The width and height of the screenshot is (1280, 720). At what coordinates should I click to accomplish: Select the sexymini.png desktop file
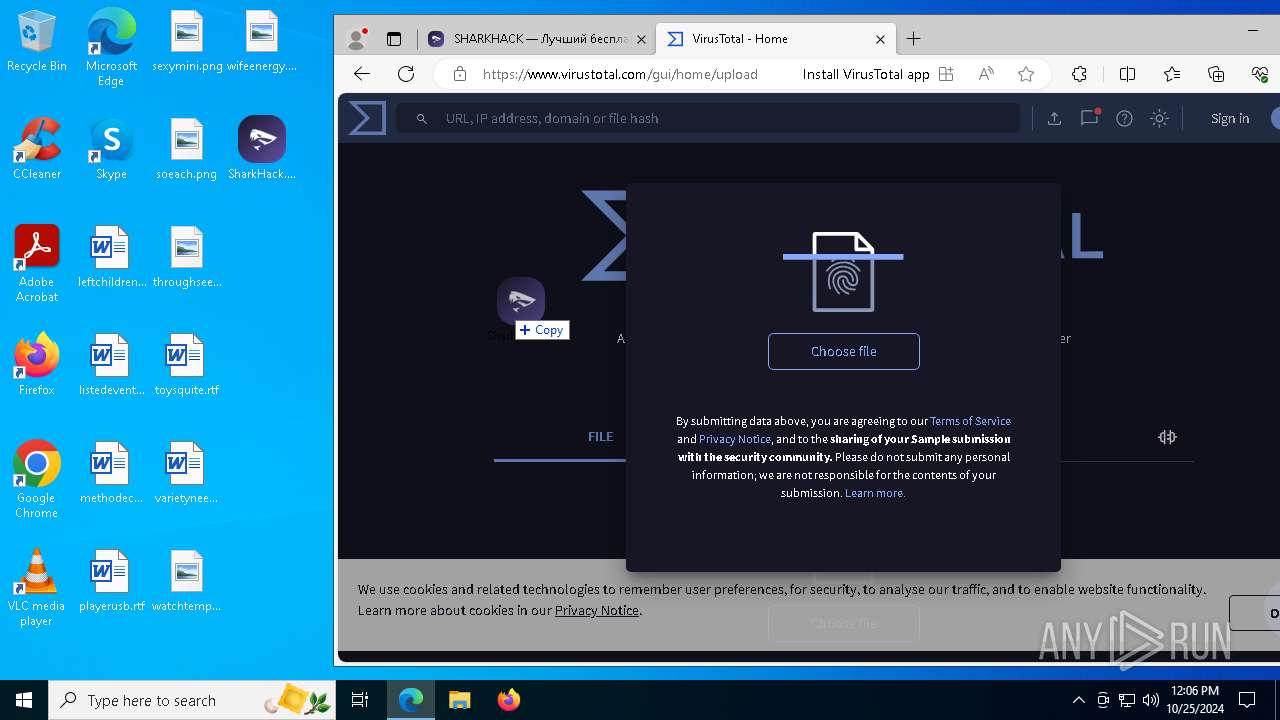point(187,42)
